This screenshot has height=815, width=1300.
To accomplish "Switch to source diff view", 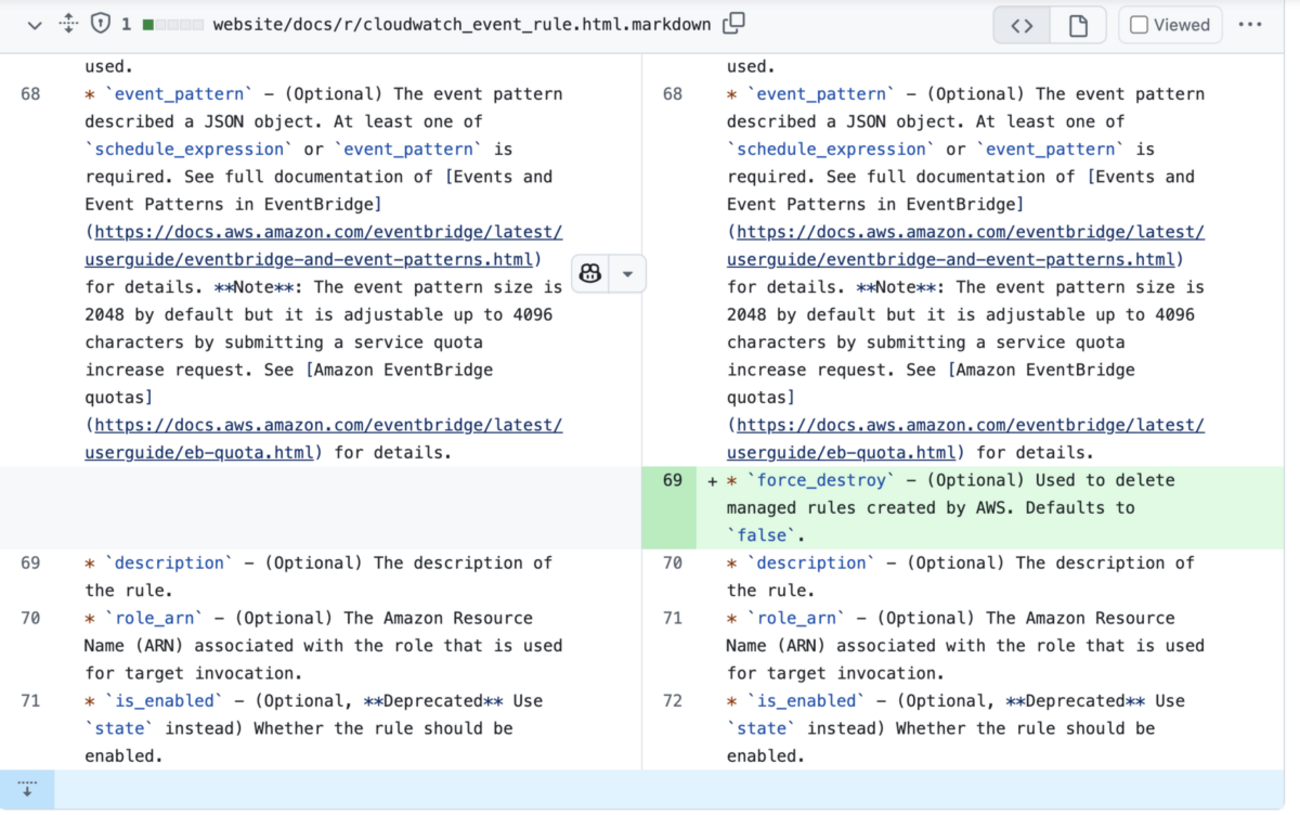I will pos(1021,26).
